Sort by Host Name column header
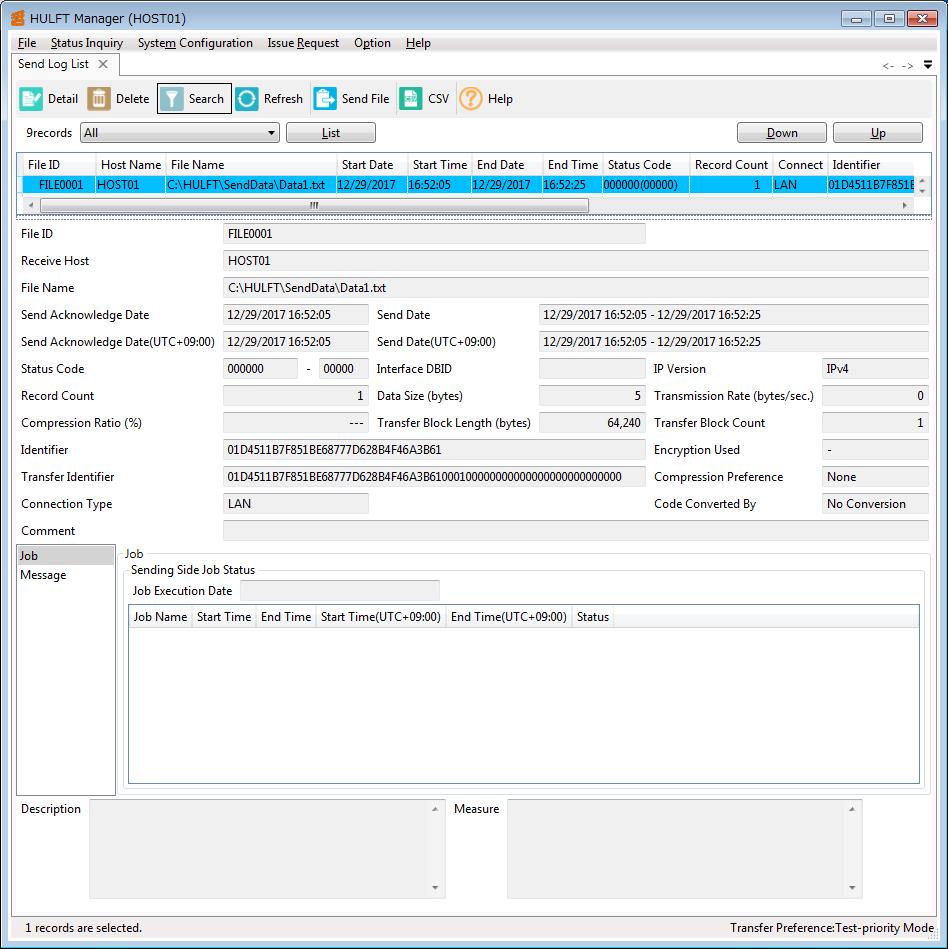 131,165
